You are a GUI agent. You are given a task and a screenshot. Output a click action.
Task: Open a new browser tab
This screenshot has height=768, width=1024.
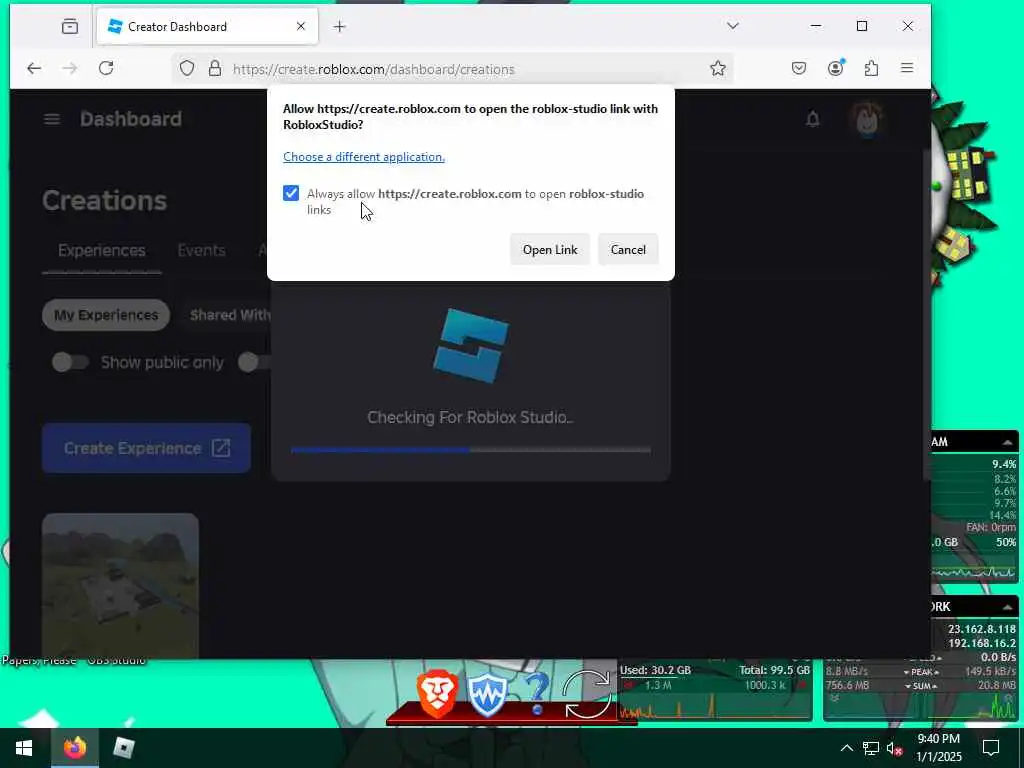coord(339,26)
